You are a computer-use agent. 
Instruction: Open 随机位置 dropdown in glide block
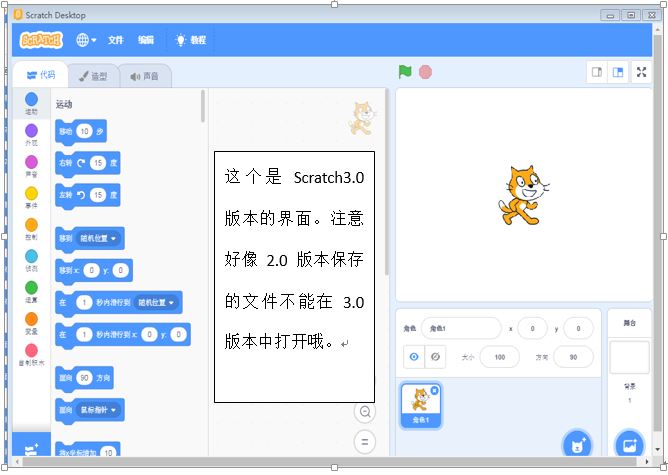155,302
